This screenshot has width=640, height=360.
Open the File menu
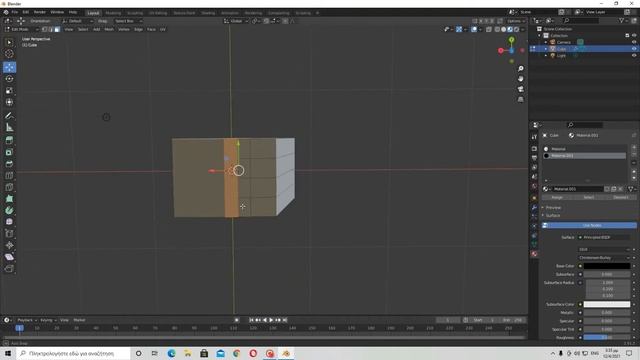click(15, 12)
